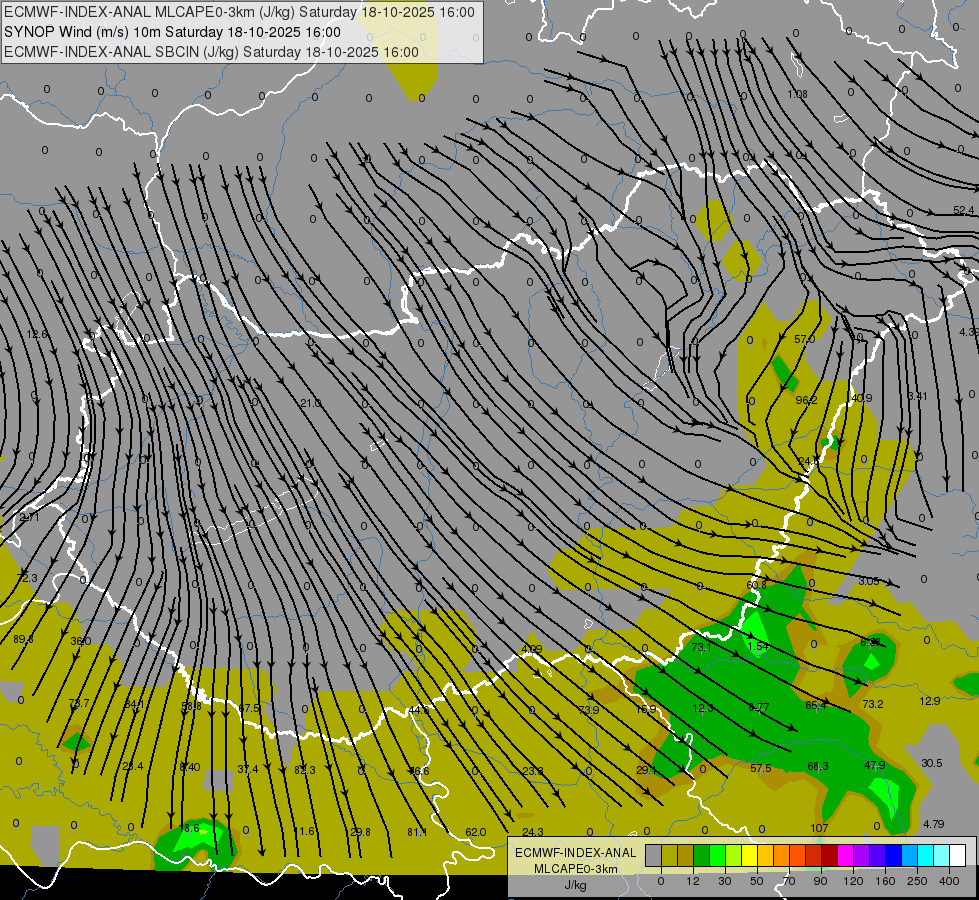
Task: Click the map value 24.3
Action: (533, 832)
